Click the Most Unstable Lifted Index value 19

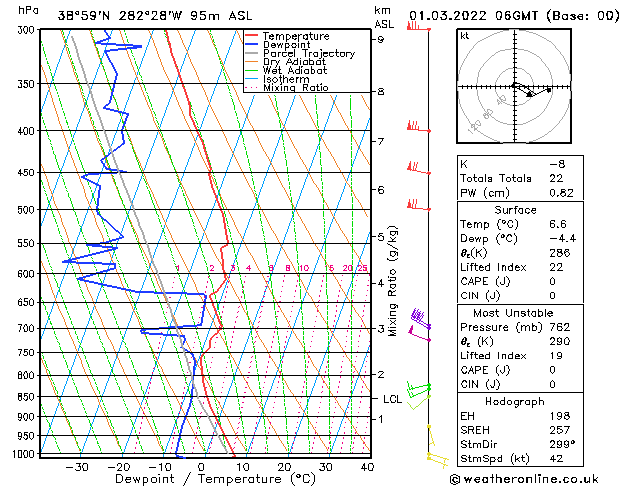(x=556, y=356)
